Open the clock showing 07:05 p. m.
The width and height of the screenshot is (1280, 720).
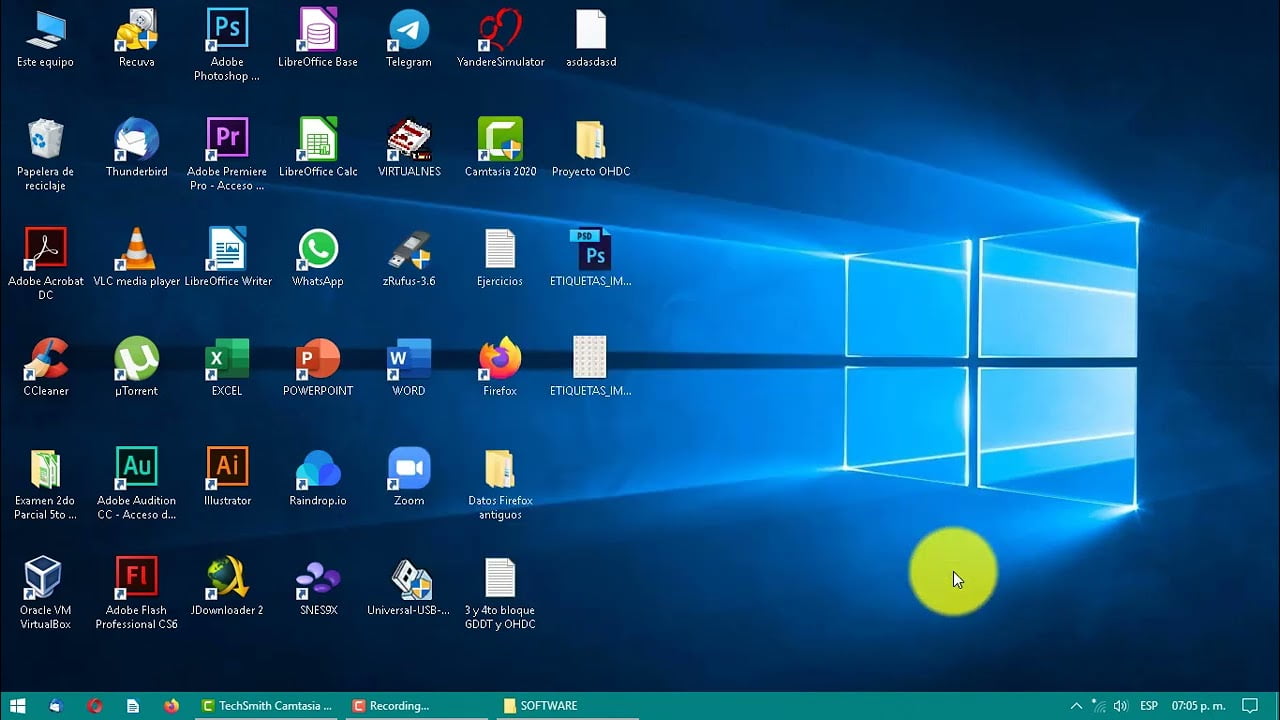click(1198, 705)
